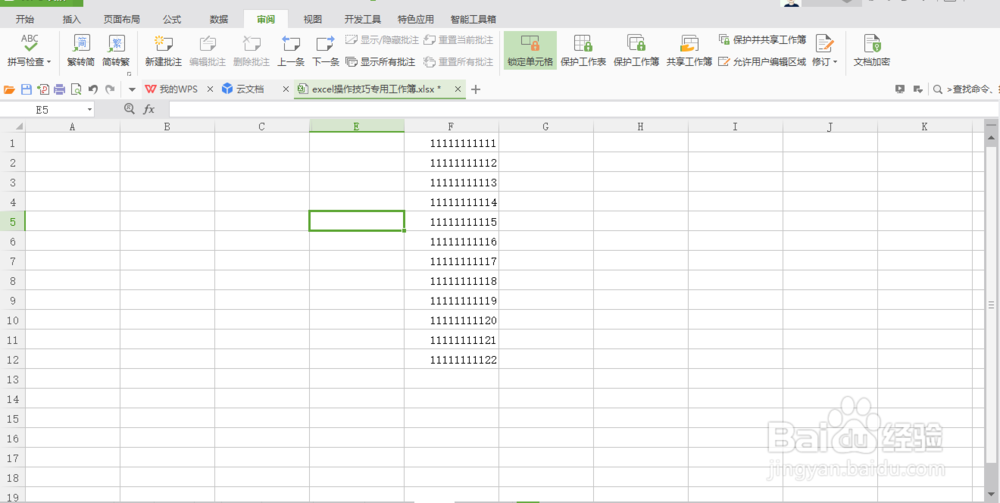
Task: Open 允许用户编辑区域
Action: point(762,62)
